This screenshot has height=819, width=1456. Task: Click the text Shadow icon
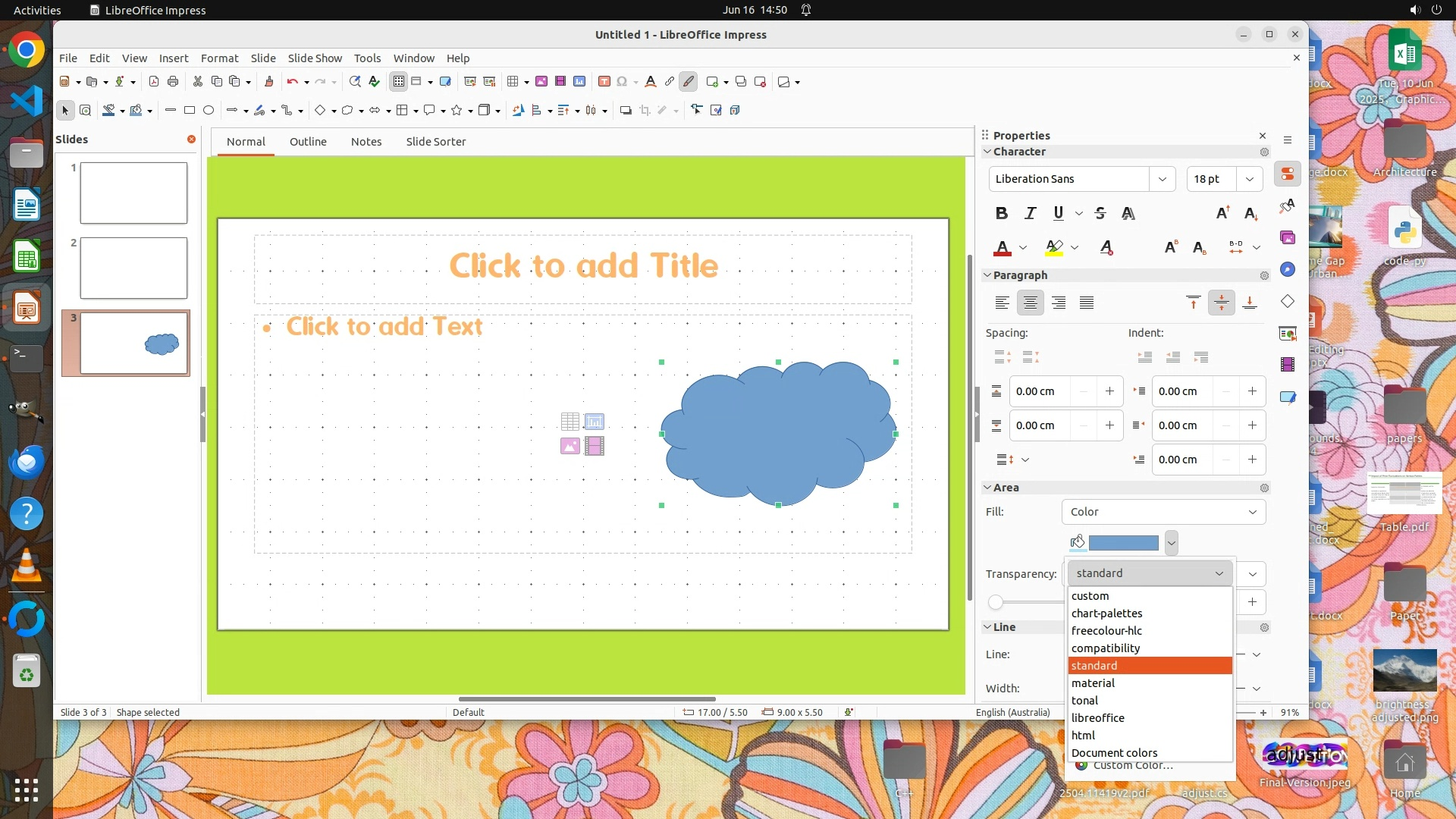pos(1128,213)
